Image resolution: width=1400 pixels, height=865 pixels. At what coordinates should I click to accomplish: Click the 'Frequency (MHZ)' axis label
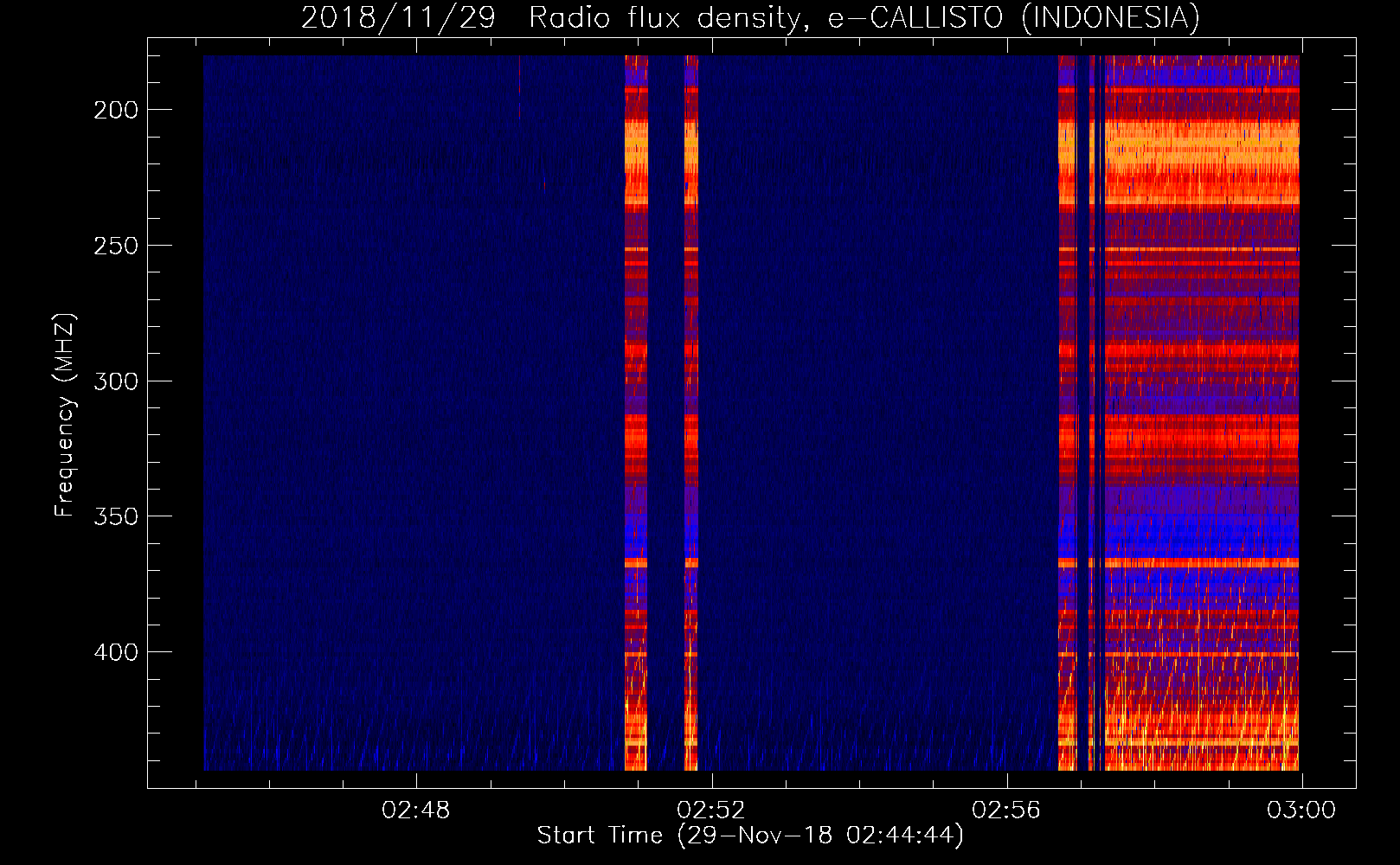(65, 415)
